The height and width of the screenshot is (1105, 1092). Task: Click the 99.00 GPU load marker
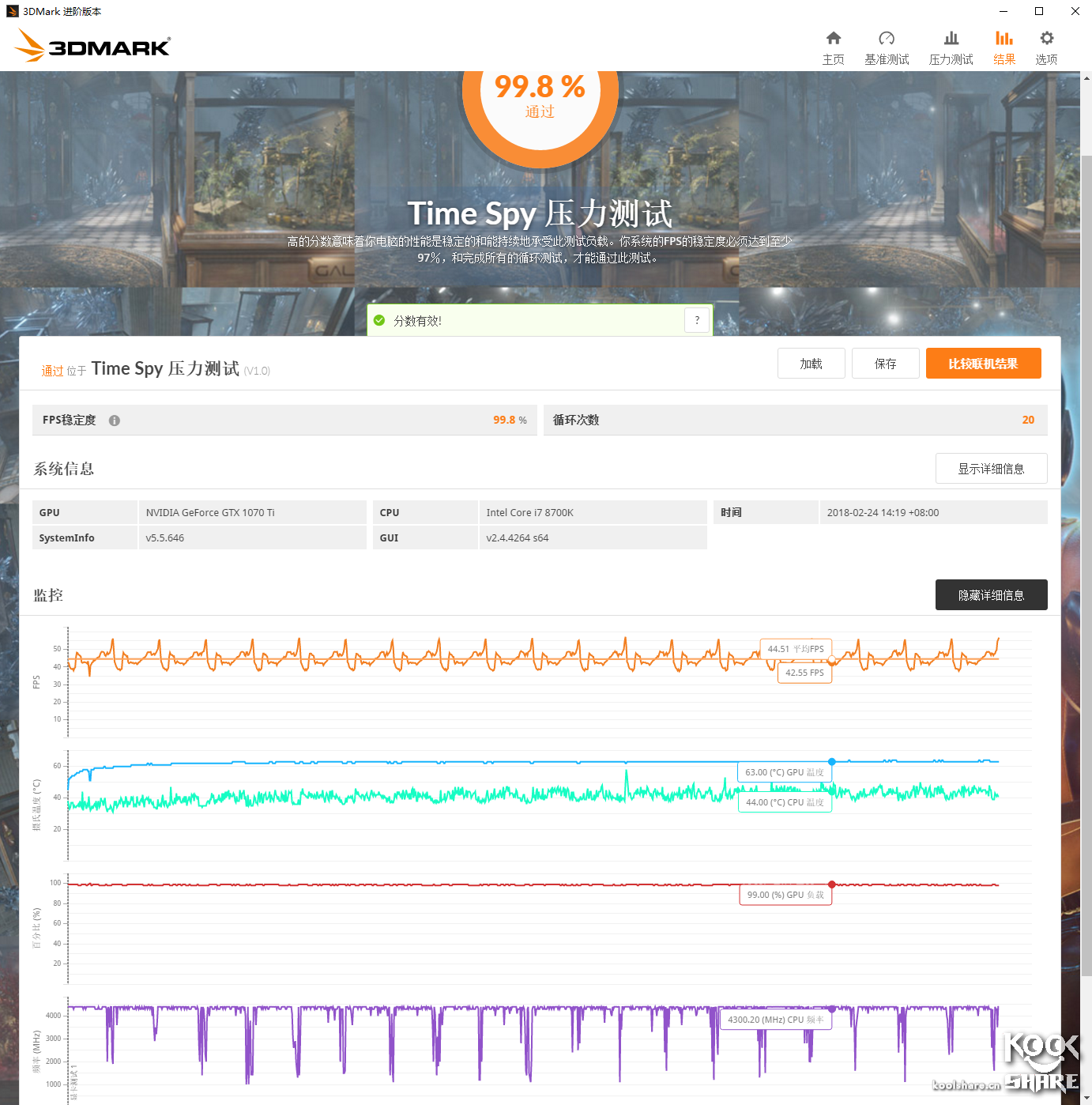click(832, 884)
